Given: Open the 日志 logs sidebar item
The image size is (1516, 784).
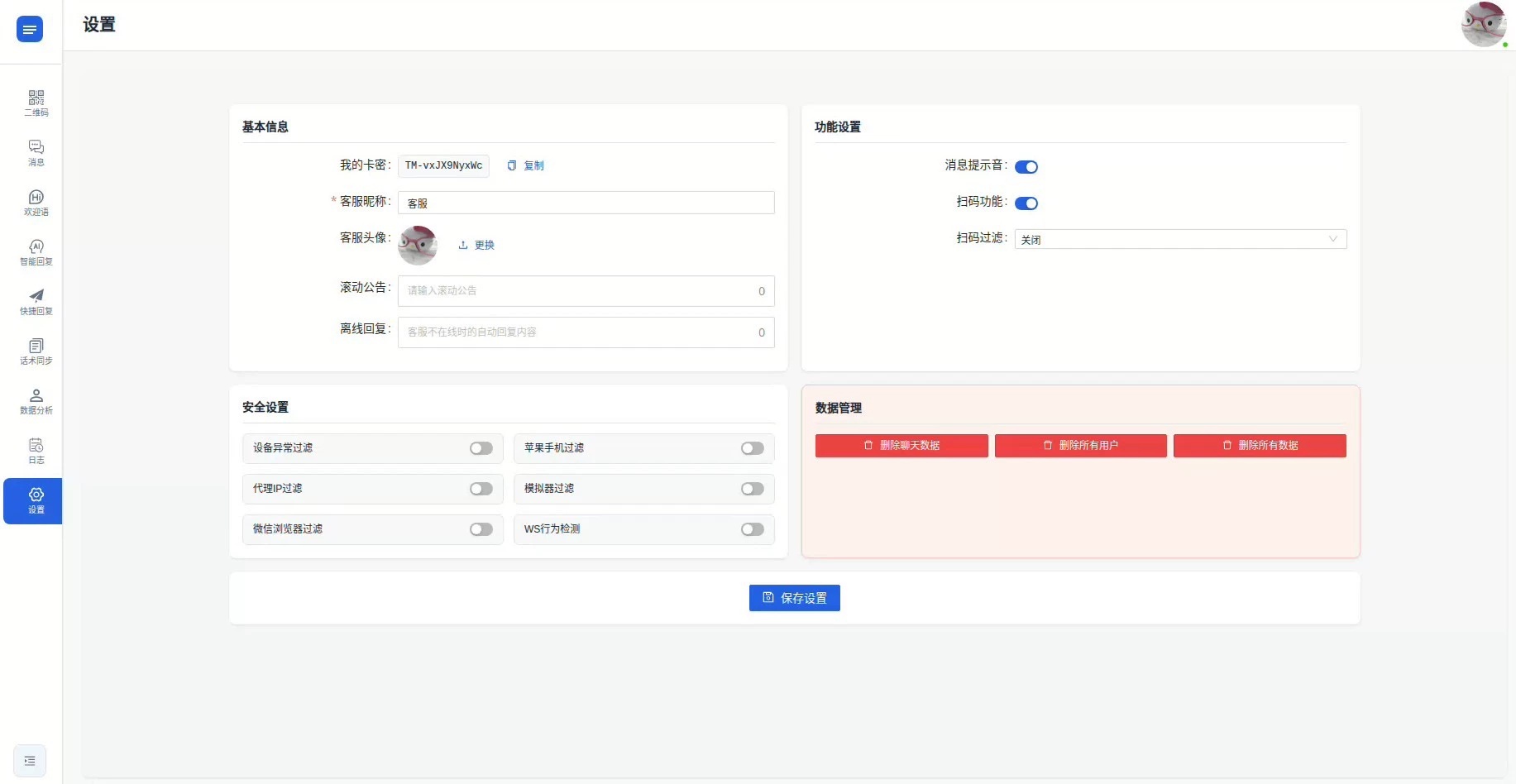Looking at the screenshot, I should click(36, 451).
